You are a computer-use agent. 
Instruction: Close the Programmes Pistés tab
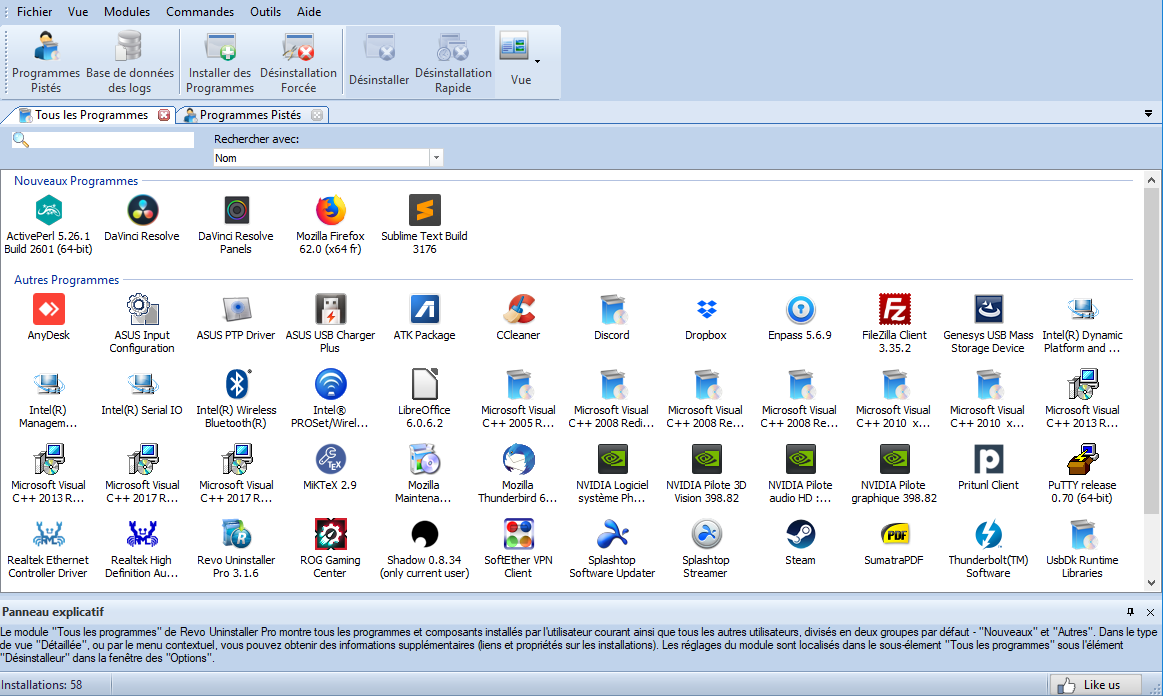click(x=317, y=115)
